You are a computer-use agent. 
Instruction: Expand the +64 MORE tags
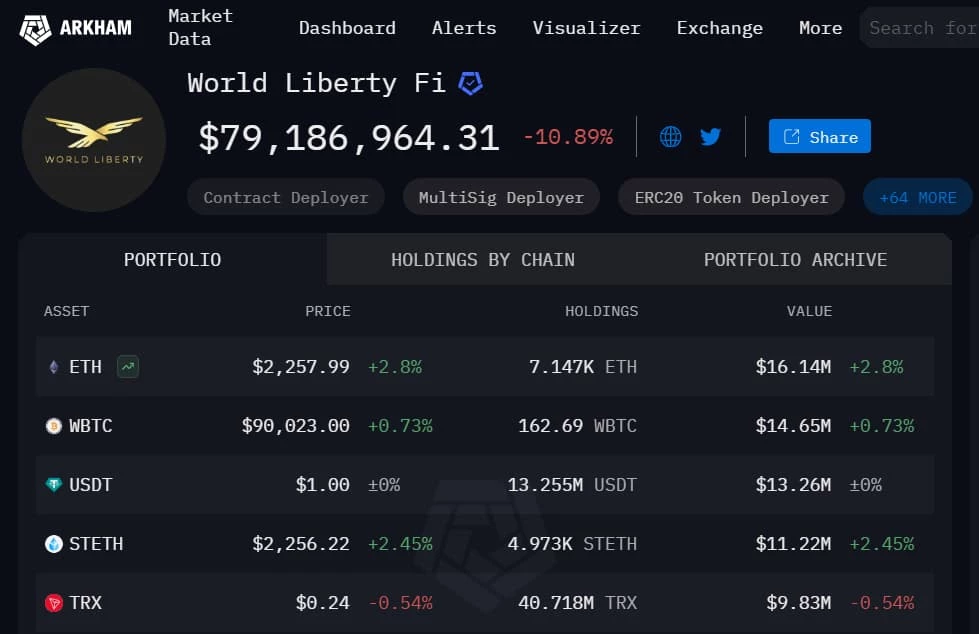point(917,197)
